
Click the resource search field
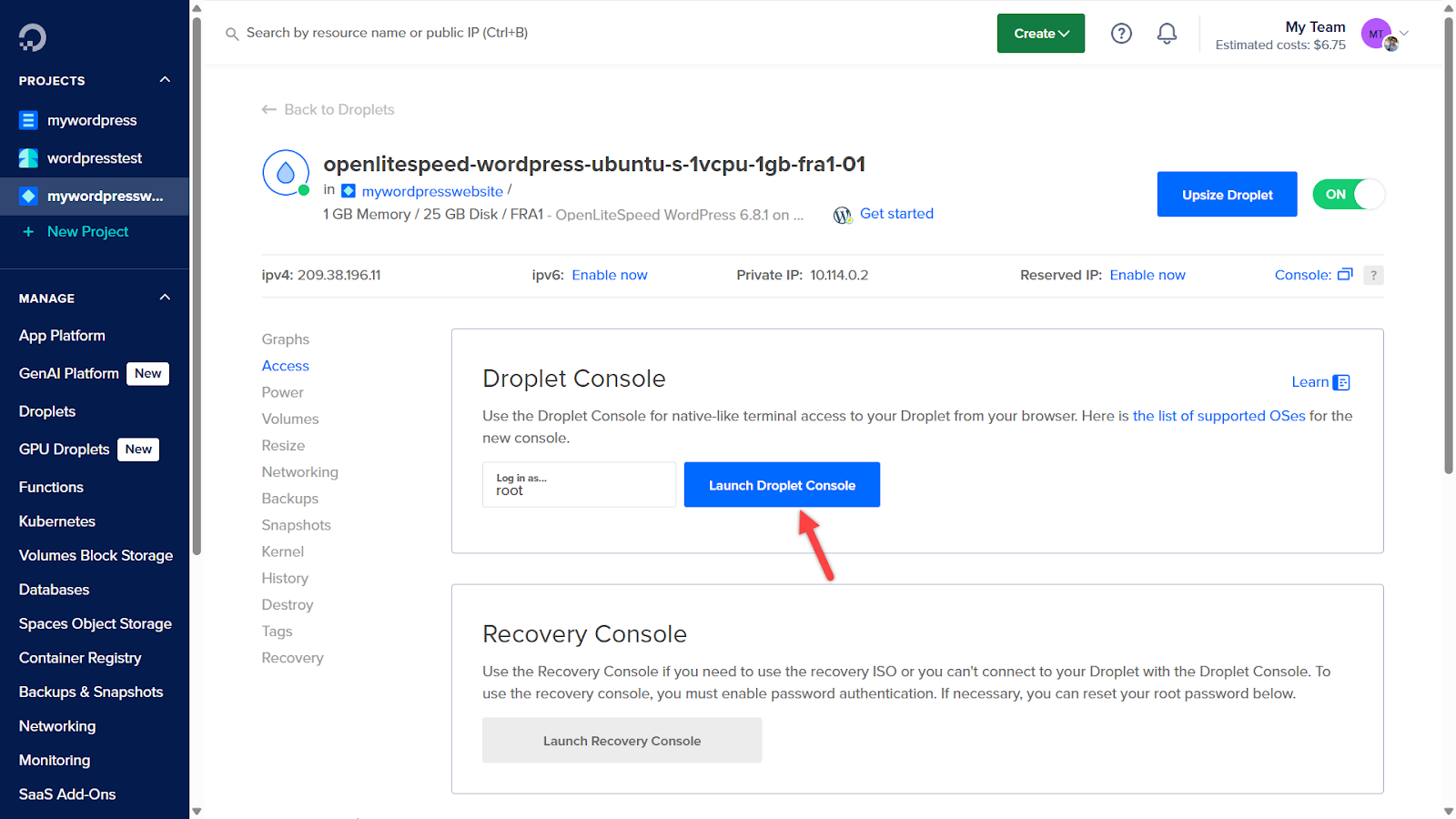[387, 33]
